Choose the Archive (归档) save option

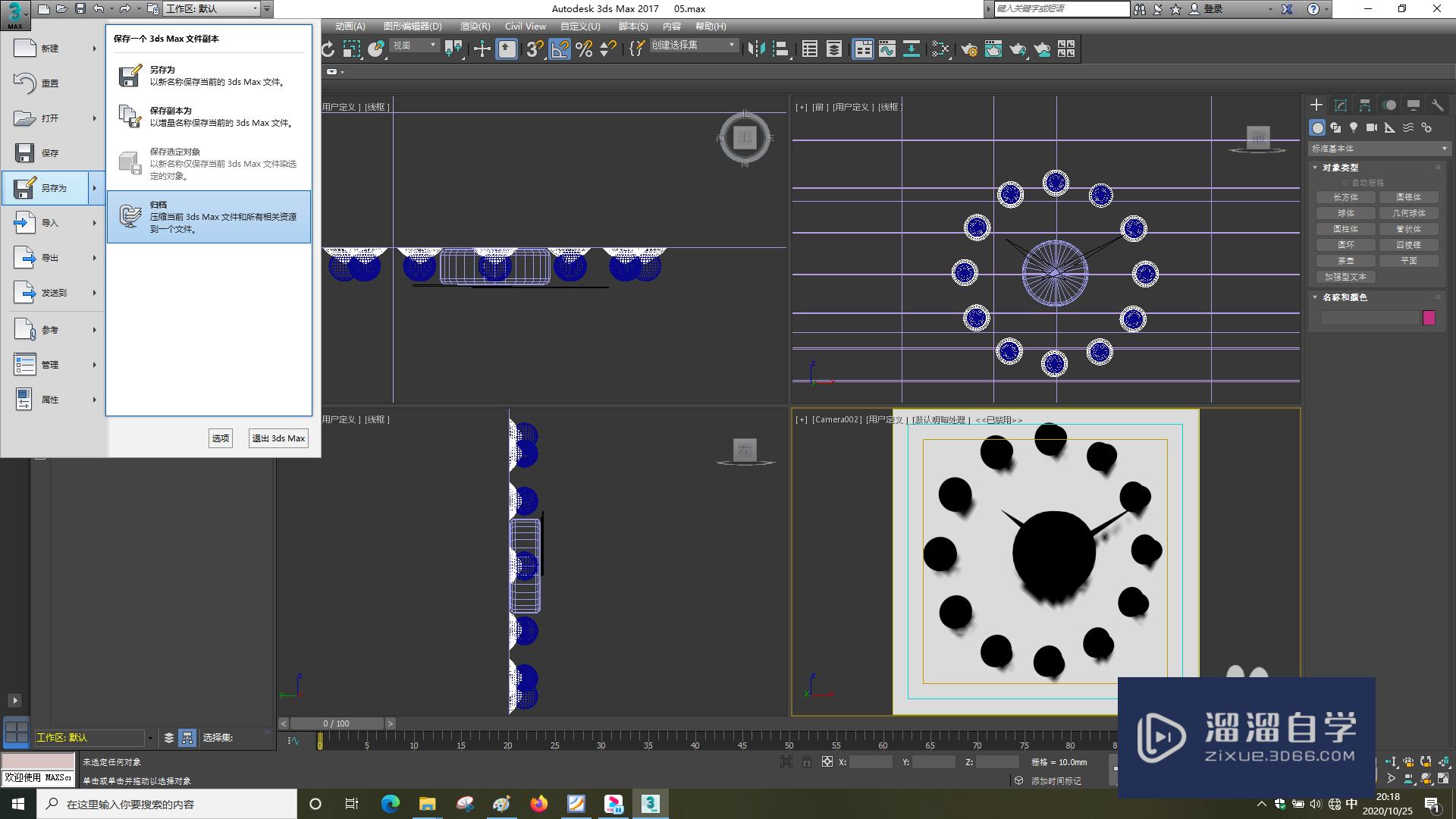209,217
